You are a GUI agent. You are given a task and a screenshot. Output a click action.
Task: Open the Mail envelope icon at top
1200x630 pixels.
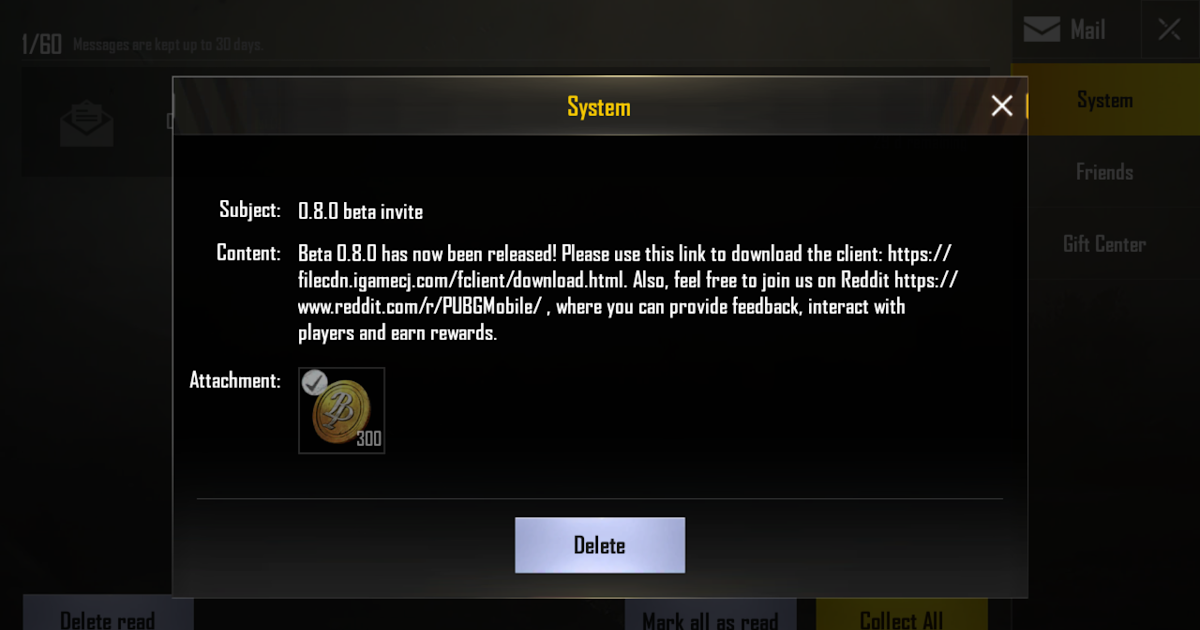coord(1041,30)
